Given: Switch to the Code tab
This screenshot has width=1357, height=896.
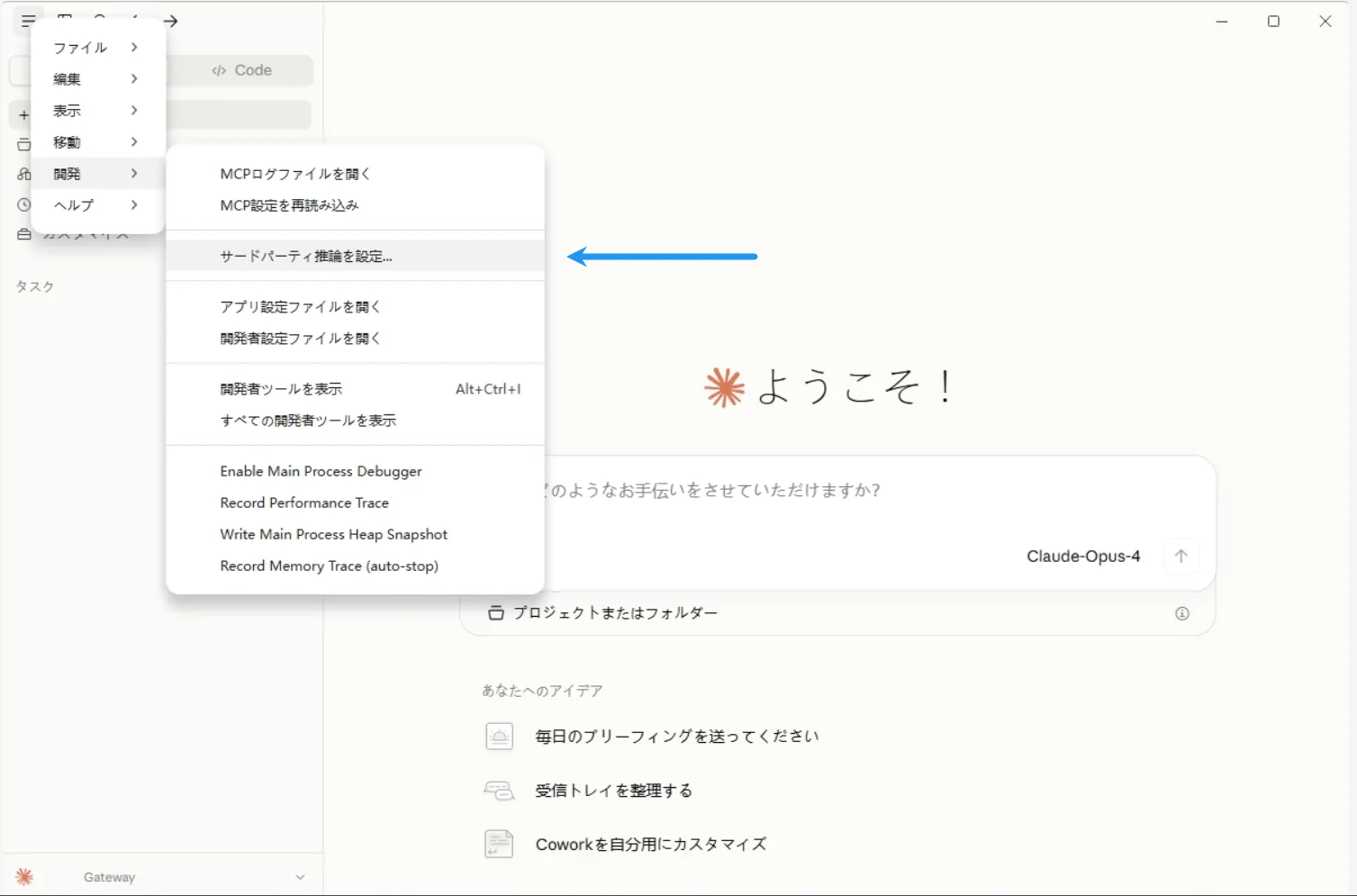Looking at the screenshot, I should pos(241,70).
